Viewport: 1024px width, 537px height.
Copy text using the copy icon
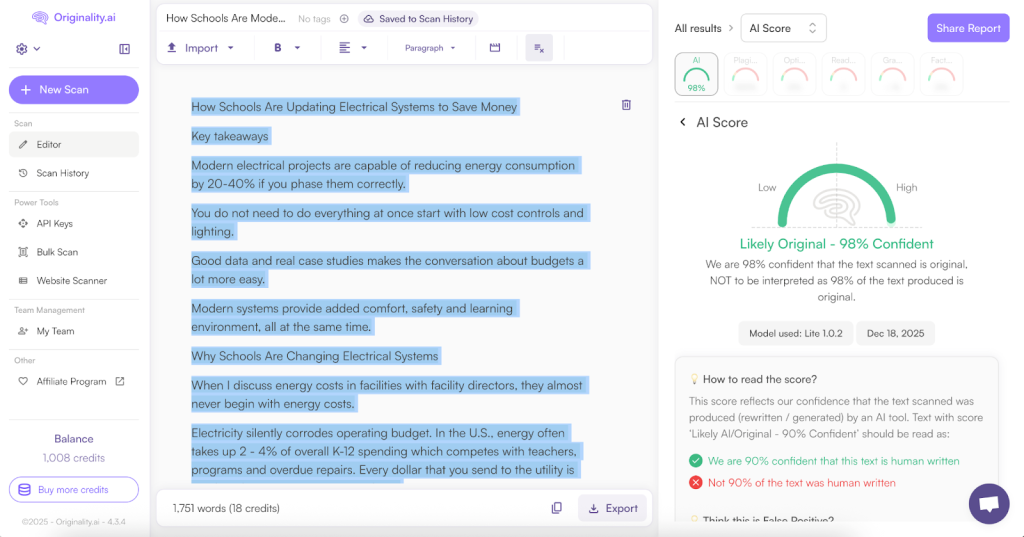[557, 508]
